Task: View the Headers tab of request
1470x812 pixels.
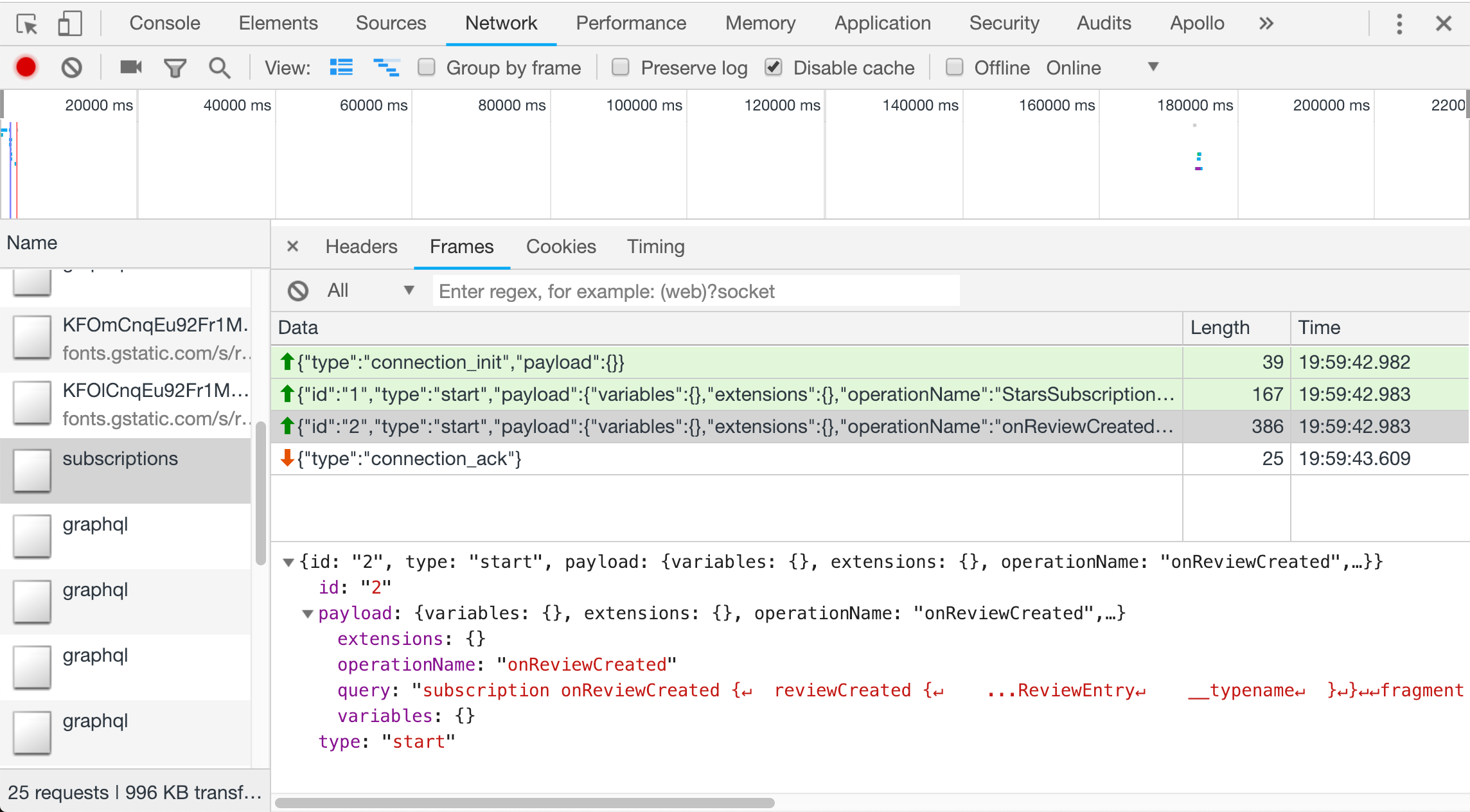Action: tap(362, 247)
